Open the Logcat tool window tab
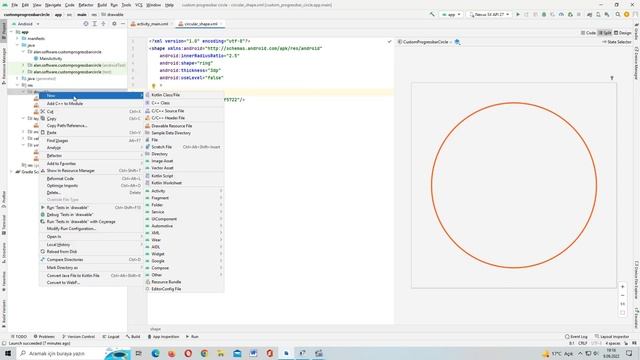The image size is (640, 360). (x=111, y=337)
